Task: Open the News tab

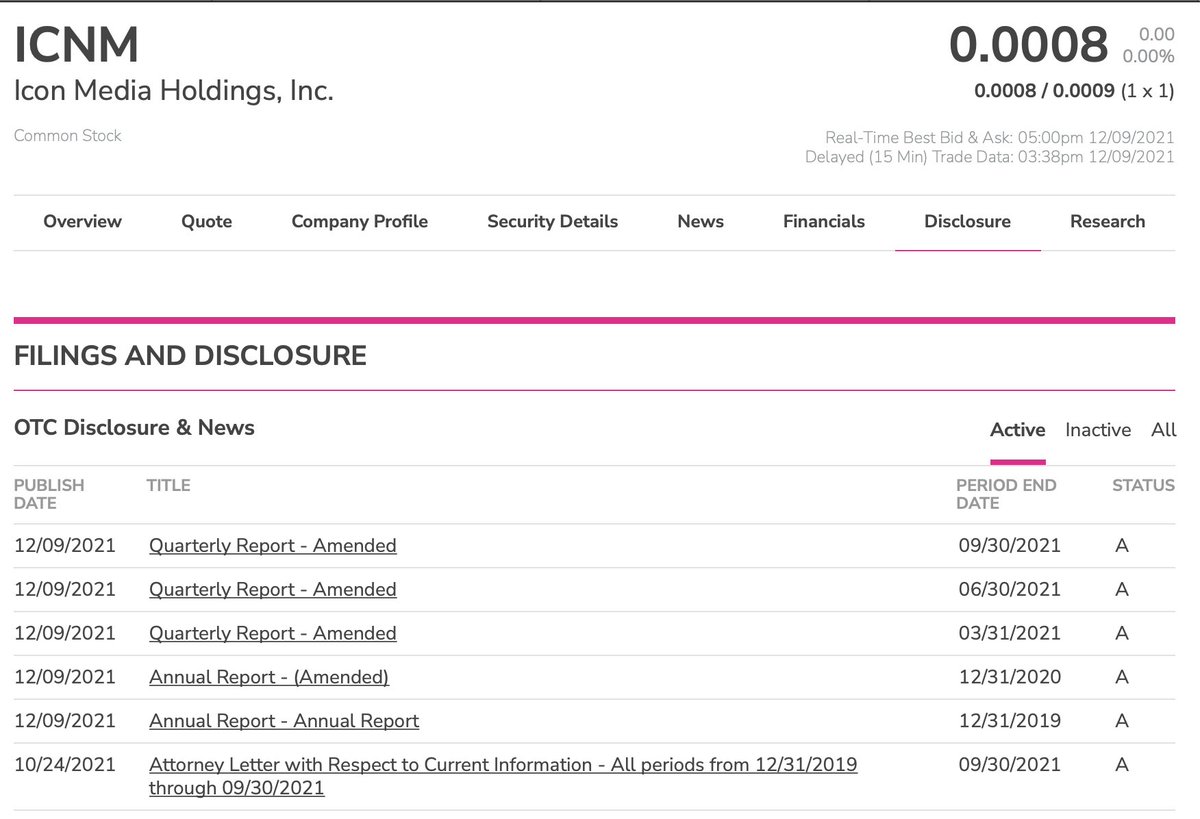Action: (701, 222)
